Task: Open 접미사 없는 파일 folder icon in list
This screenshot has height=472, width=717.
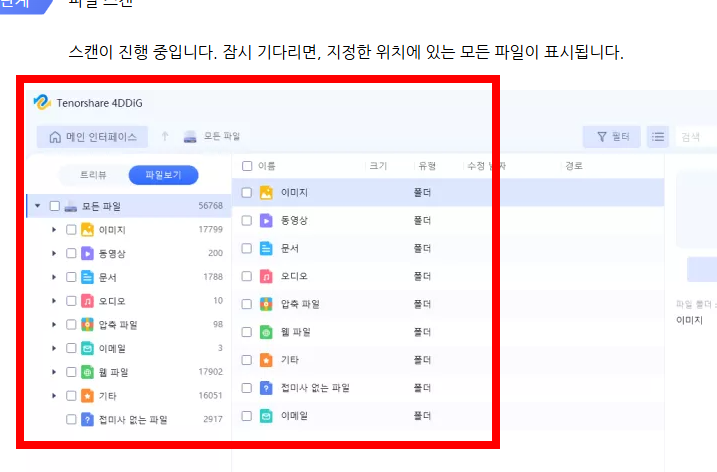Action: (266, 388)
